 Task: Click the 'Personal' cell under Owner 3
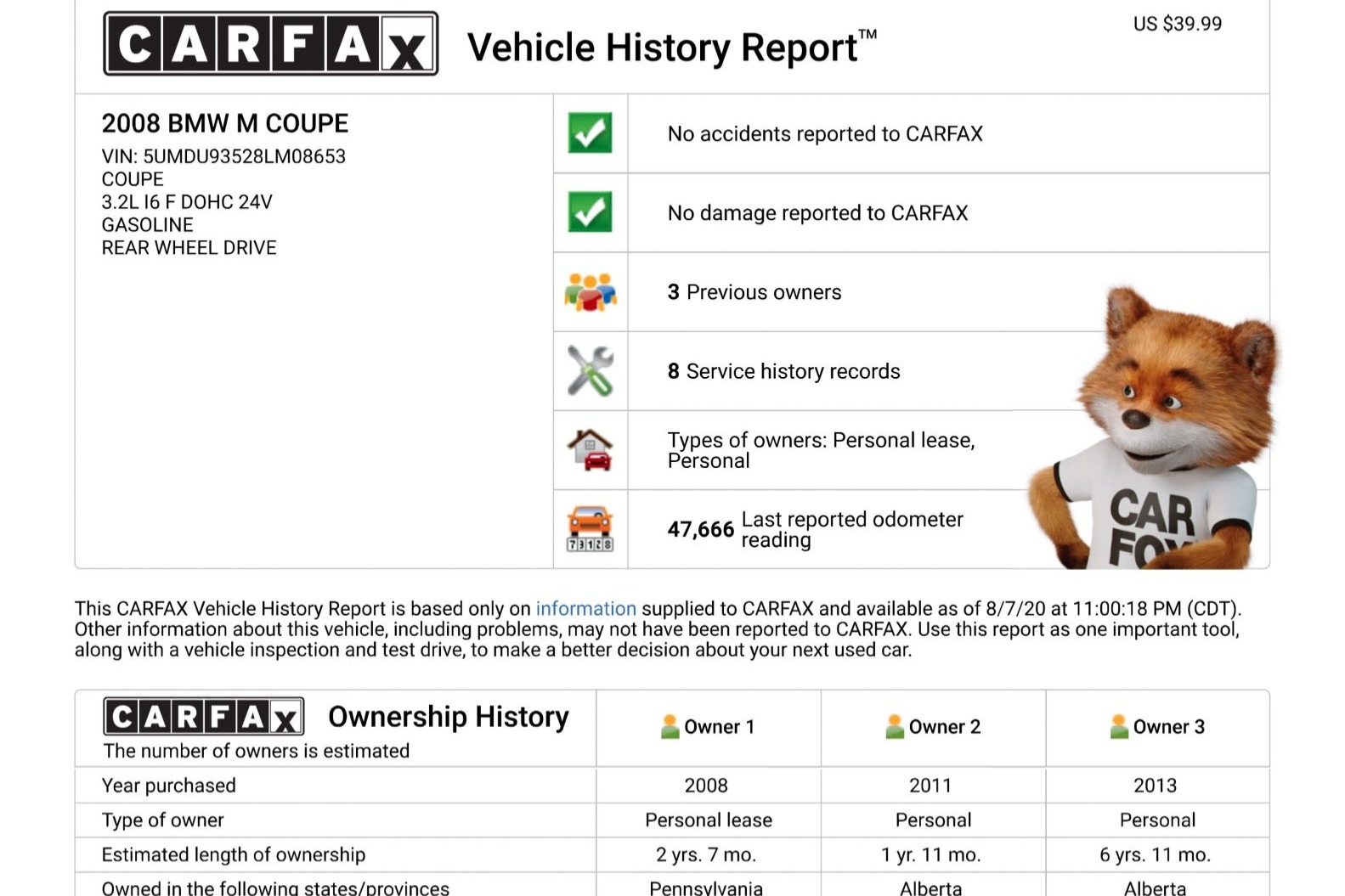pos(1157,820)
